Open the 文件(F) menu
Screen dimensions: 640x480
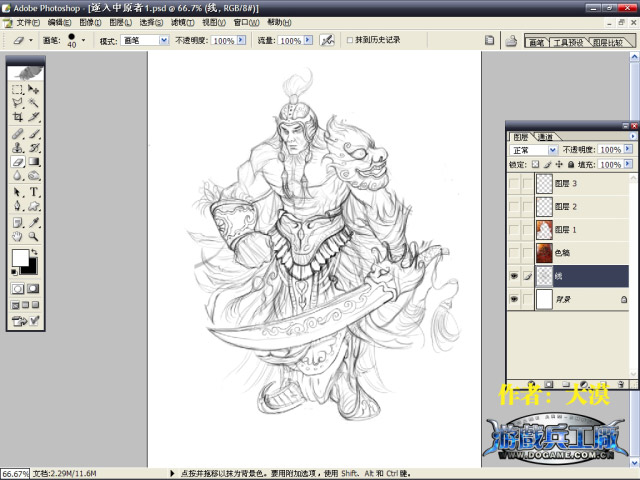point(28,22)
